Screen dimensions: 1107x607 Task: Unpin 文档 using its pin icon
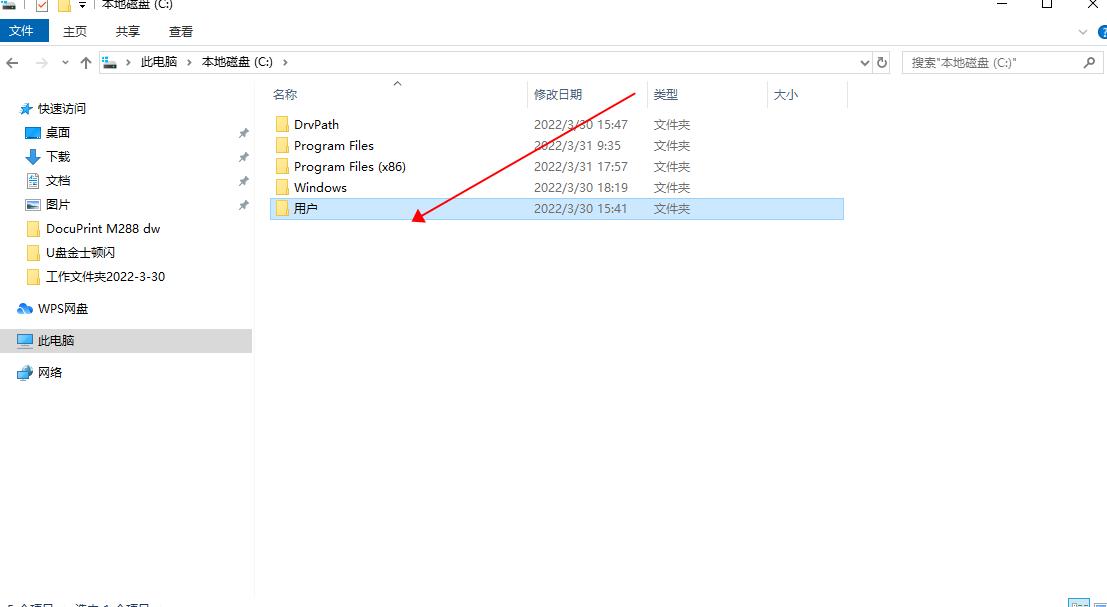coord(244,181)
